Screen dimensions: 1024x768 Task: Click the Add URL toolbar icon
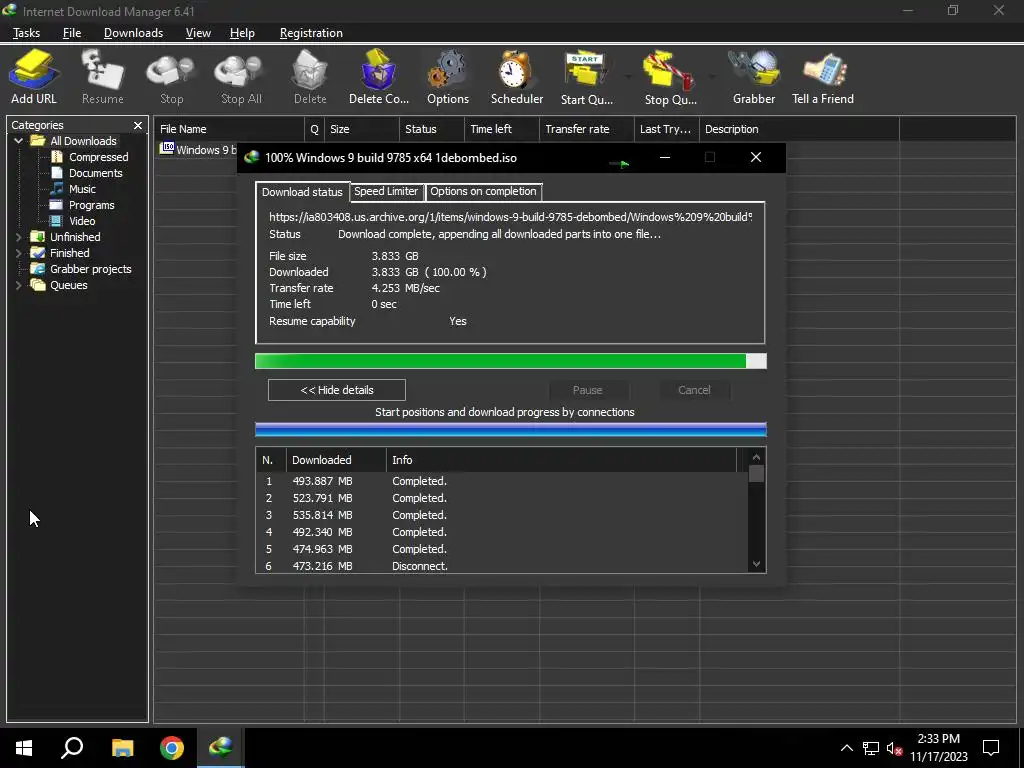pos(34,77)
